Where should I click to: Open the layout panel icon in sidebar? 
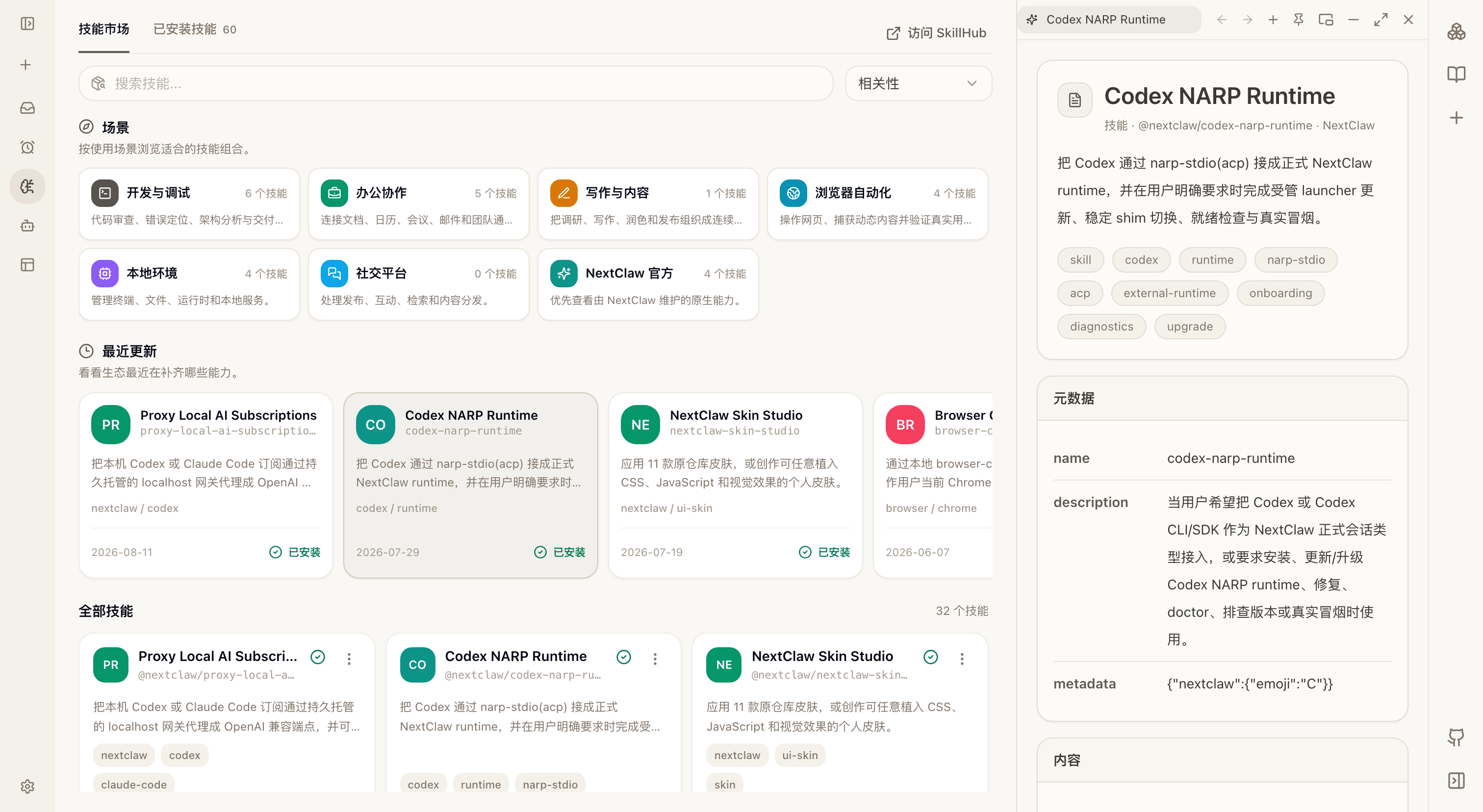[27, 265]
